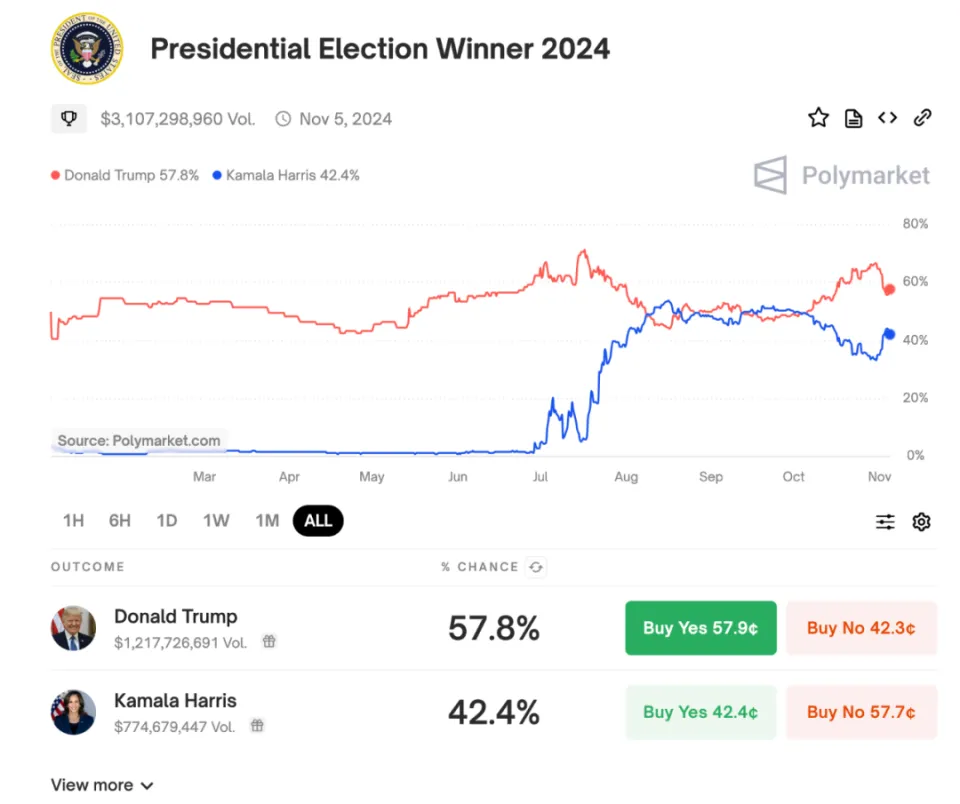Buy Yes for Donald Trump at 57.9¢

pyautogui.click(x=700, y=628)
